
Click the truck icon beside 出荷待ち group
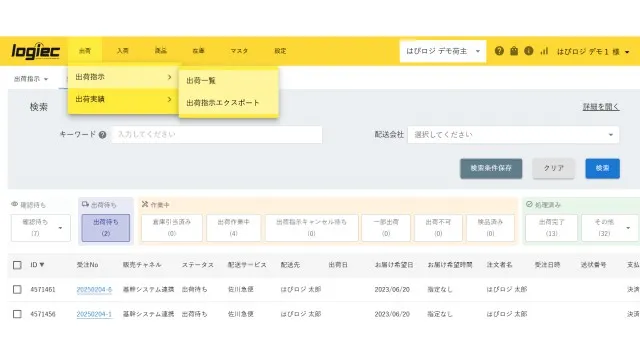85,204
